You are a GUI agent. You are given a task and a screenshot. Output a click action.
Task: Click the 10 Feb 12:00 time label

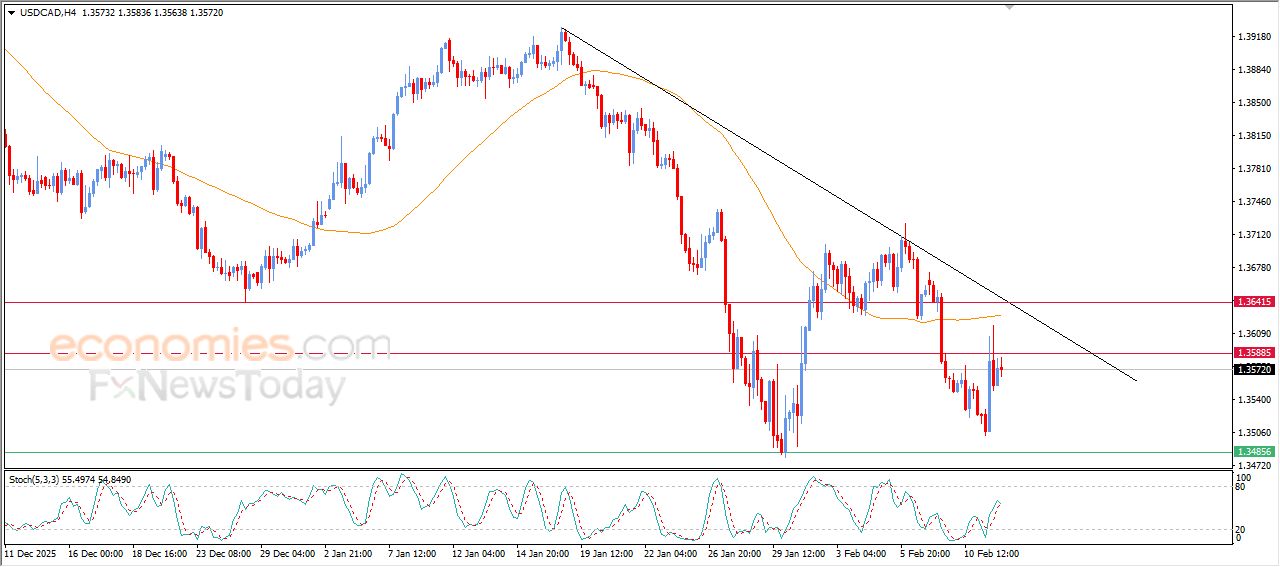click(x=991, y=553)
